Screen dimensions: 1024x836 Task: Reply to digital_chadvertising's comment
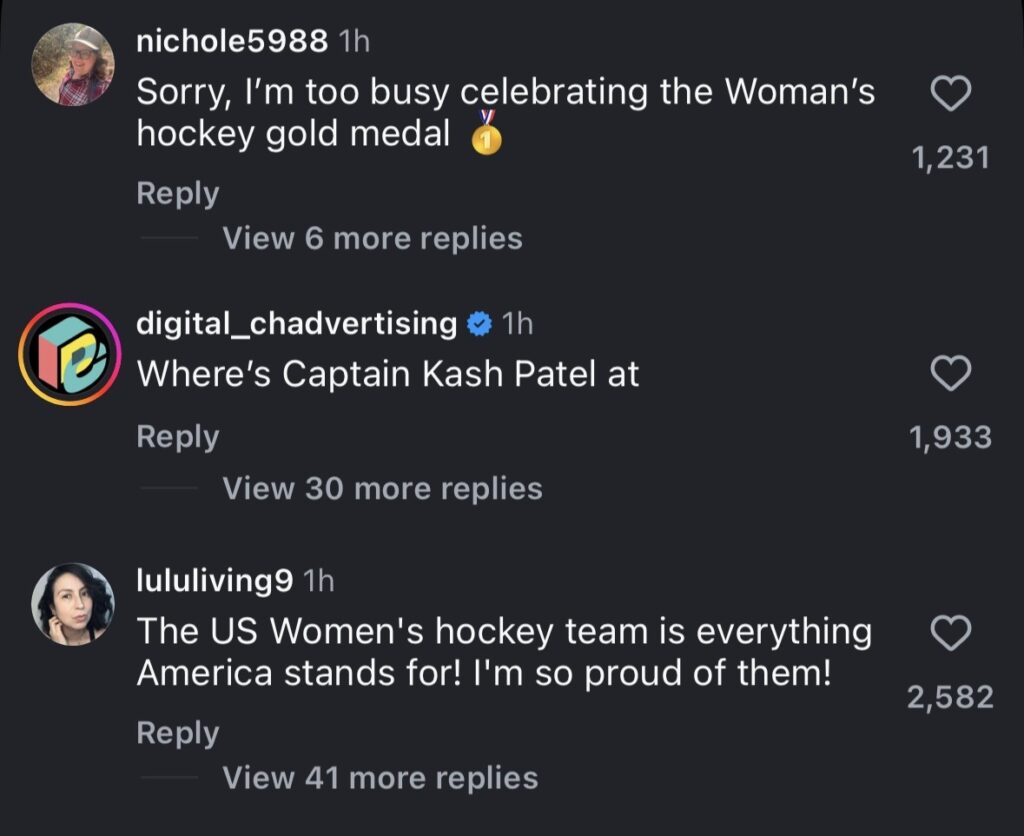[x=177, y=436]
